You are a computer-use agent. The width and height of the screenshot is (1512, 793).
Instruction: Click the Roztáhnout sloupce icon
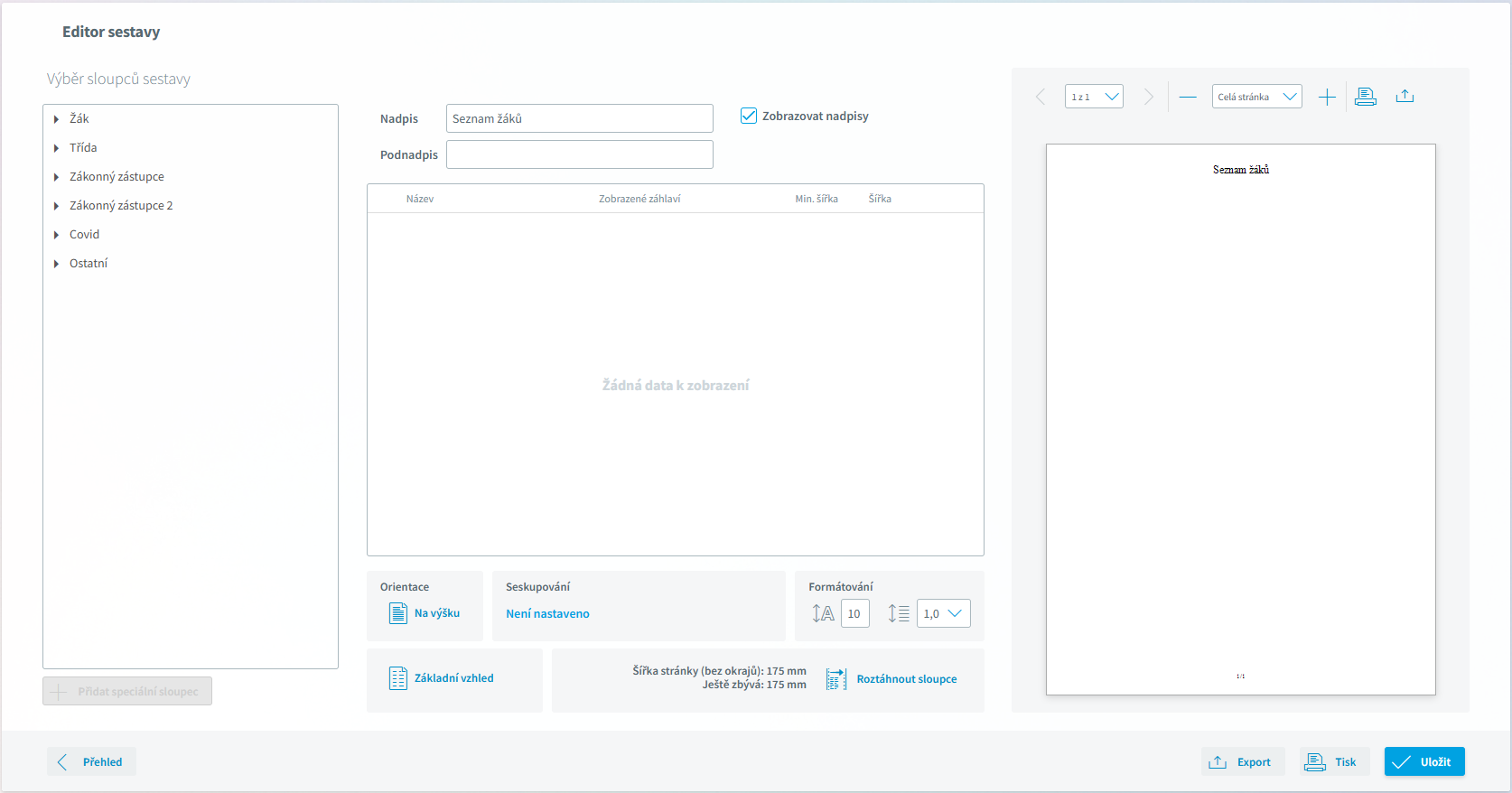836,679
